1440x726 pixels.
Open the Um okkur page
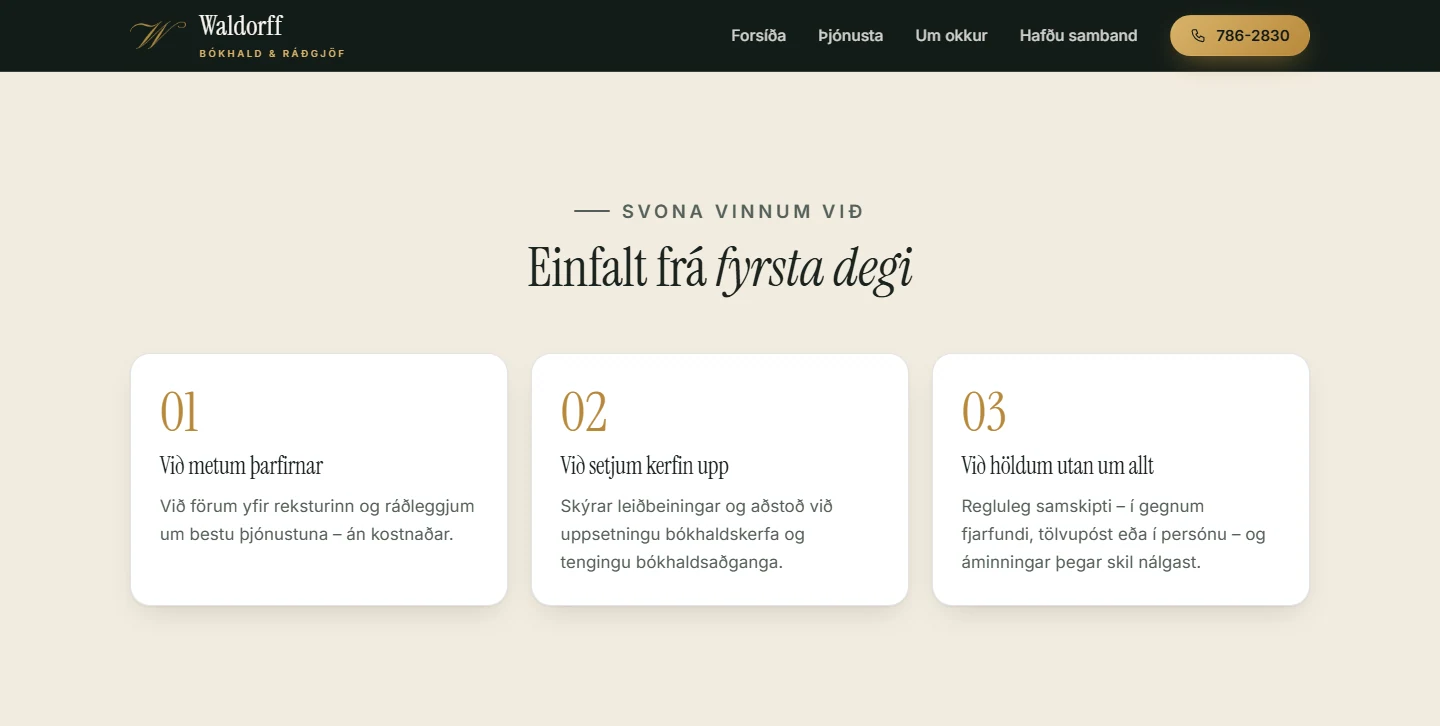(x=951, y=36)
